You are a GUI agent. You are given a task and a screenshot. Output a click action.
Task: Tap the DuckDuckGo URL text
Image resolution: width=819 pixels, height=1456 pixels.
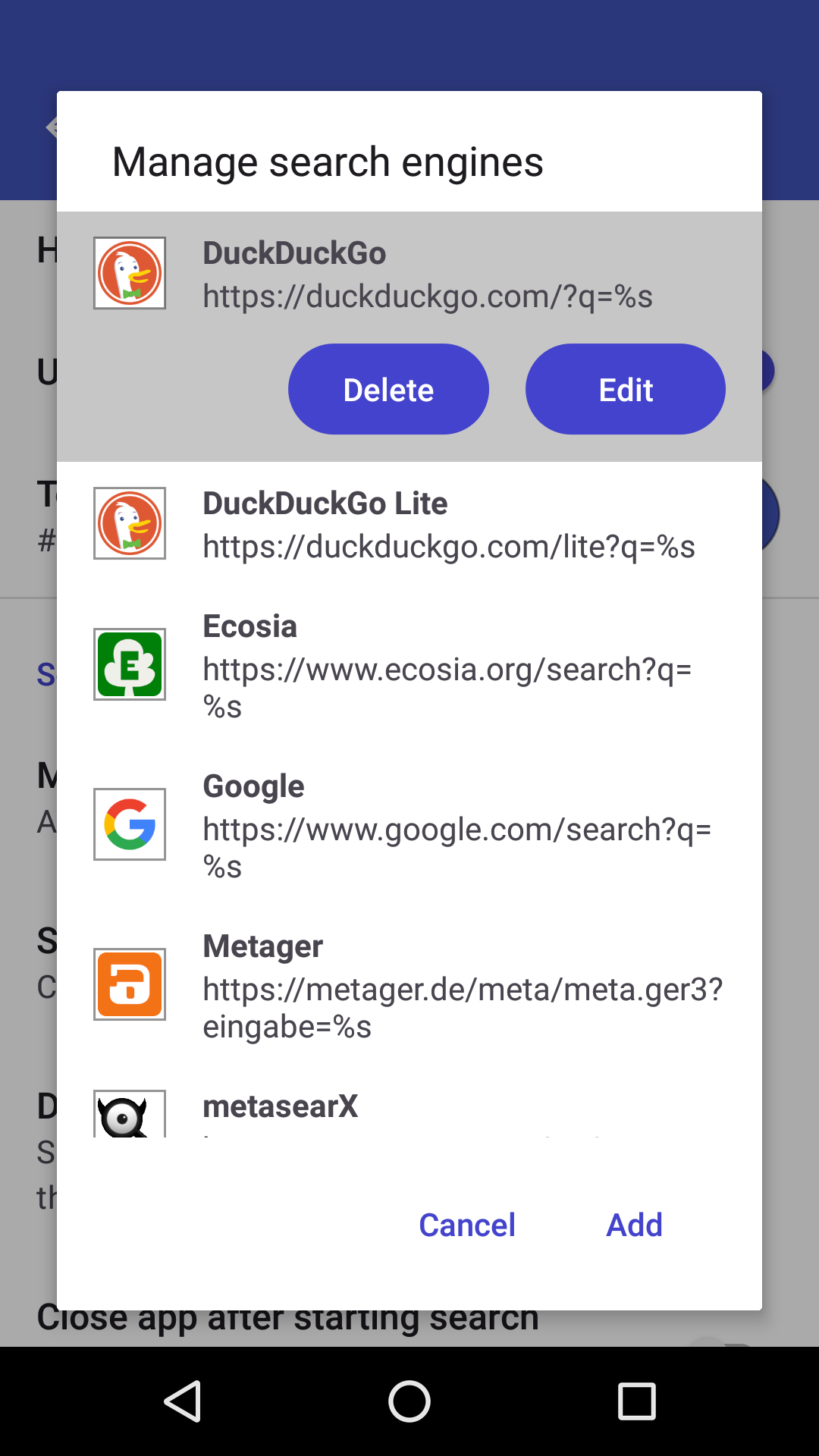pyautogui.click(x=428, y=297)
